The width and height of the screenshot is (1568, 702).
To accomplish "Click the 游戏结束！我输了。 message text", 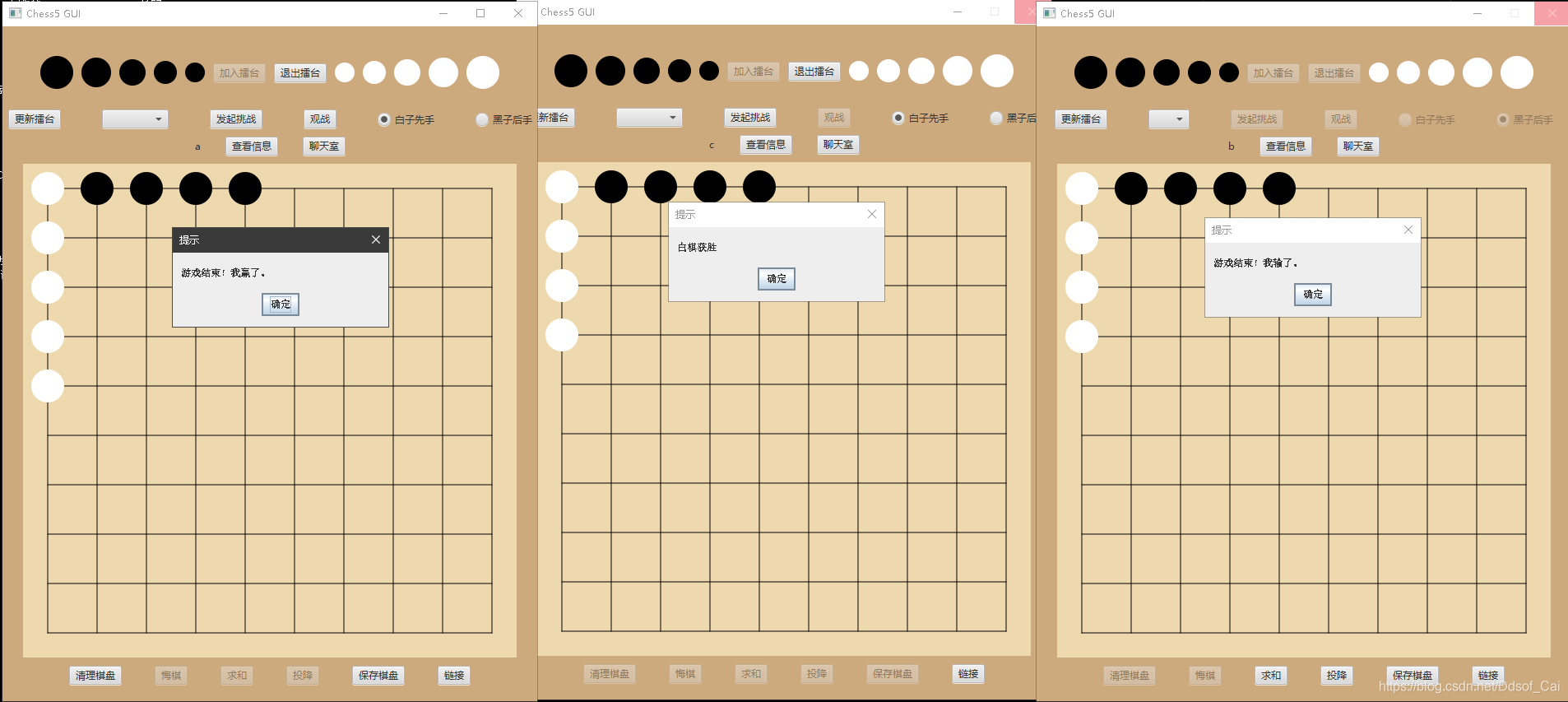I will pyautogui.click(x=1255, y=263).
